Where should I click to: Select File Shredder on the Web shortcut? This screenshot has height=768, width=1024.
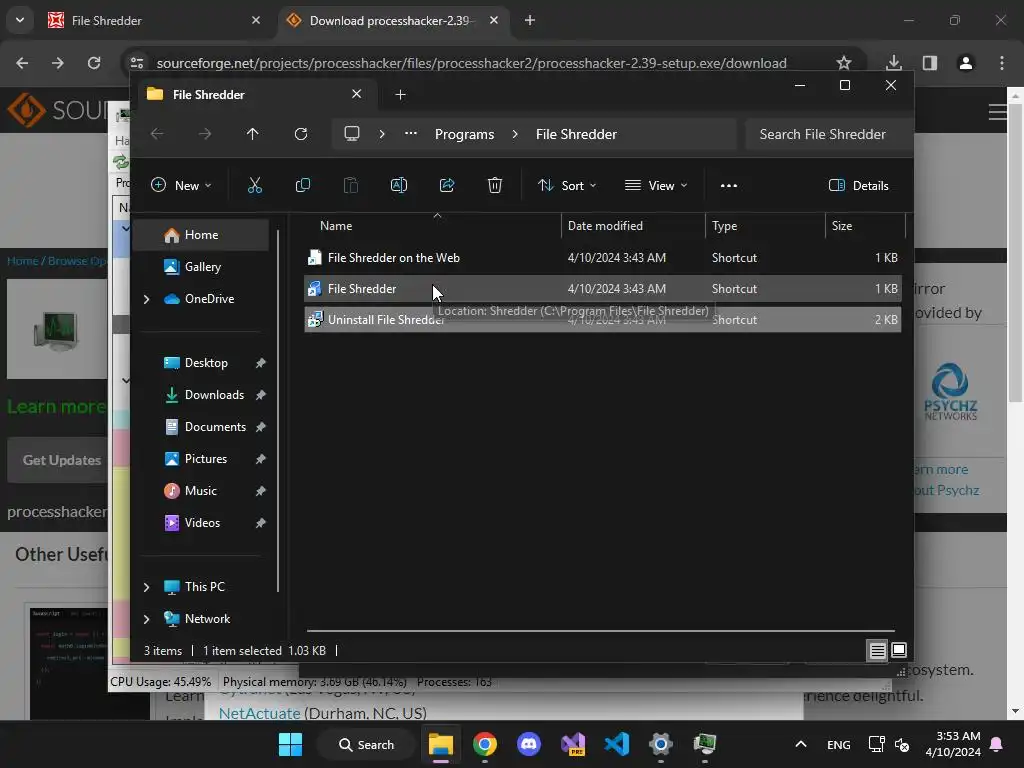602,258
